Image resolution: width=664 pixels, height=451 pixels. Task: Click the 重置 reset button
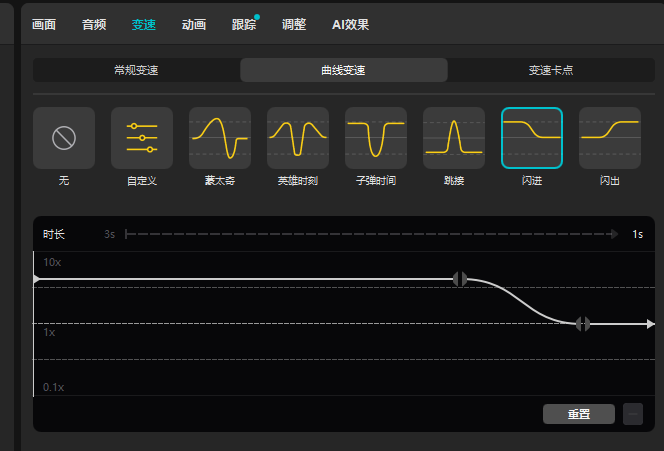tap(579, 414)
